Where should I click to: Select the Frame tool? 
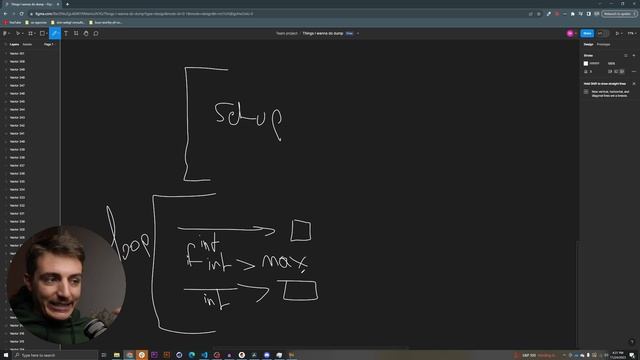pyautogui.click(x=30, y=33)
